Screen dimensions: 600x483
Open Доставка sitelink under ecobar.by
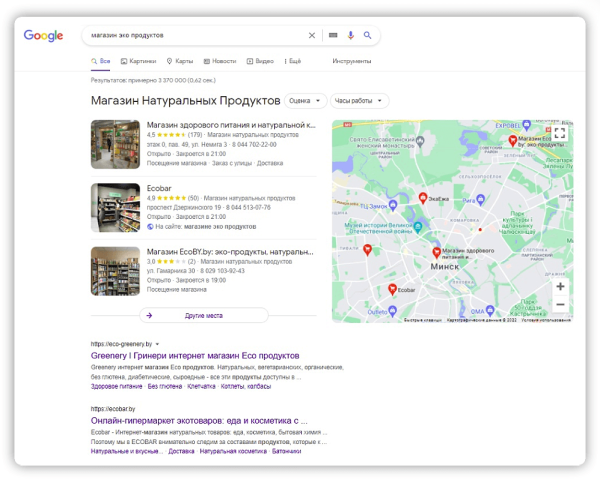pyautogui.click(x=181, y=451)
